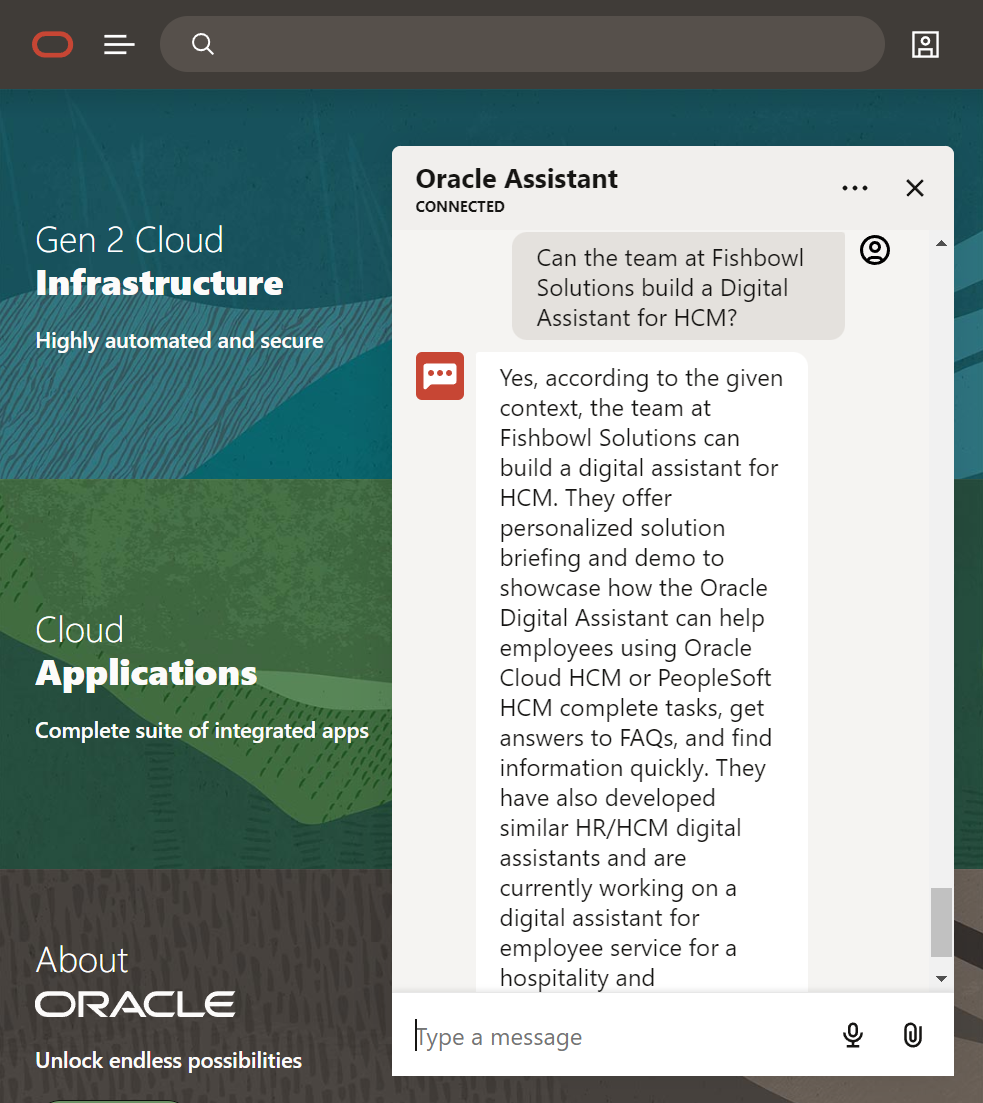Screen dimensions: 983x1103
Task: Click the assistant's reply message bubble
Action: [x=642, y=672]
